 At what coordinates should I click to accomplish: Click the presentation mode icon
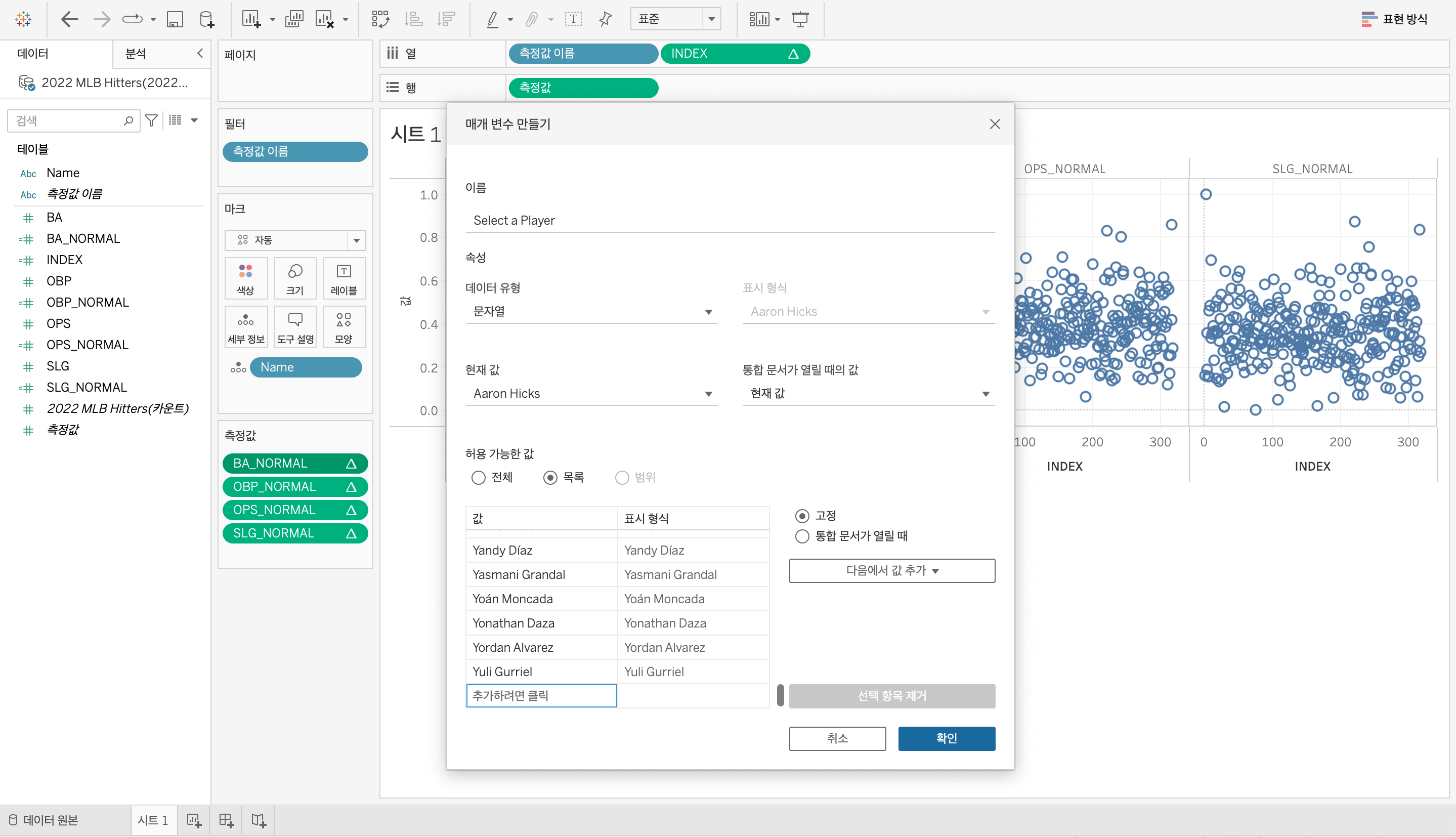point(800,19)
